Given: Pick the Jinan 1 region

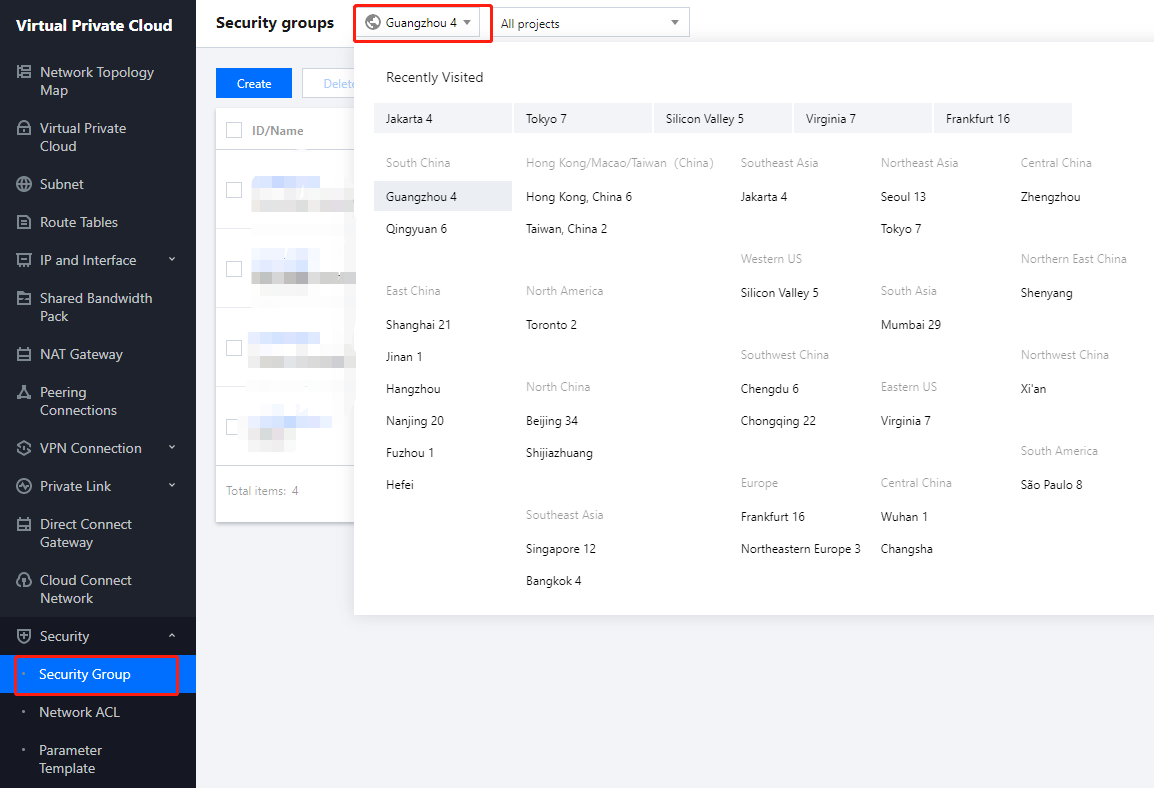Looking at the screenshot, I should point(404,357).
